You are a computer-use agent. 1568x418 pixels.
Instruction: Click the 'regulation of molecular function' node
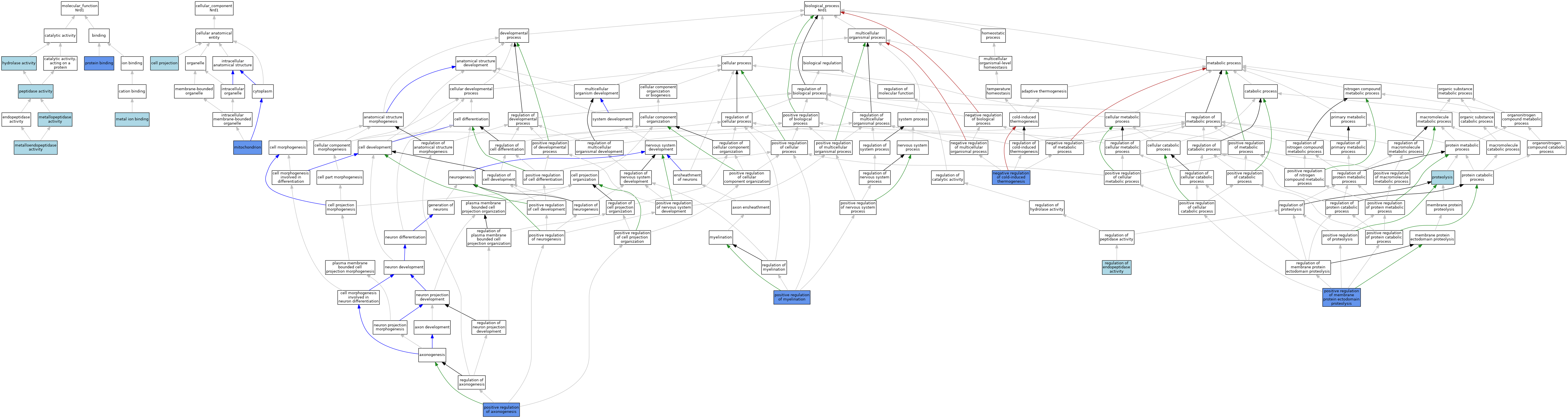(x=896, y=91)
